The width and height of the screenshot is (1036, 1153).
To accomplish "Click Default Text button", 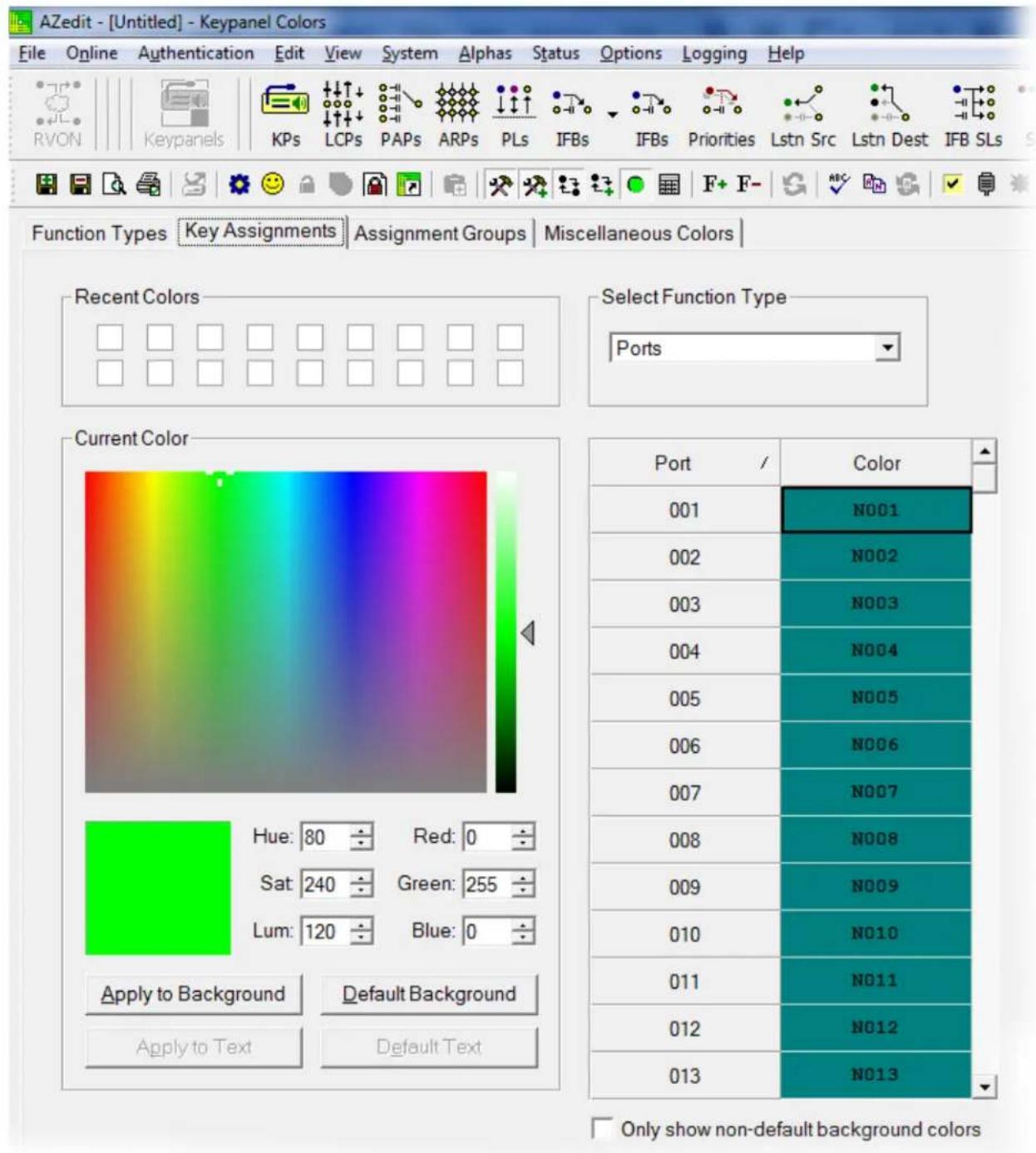I will pos(429,1047).
